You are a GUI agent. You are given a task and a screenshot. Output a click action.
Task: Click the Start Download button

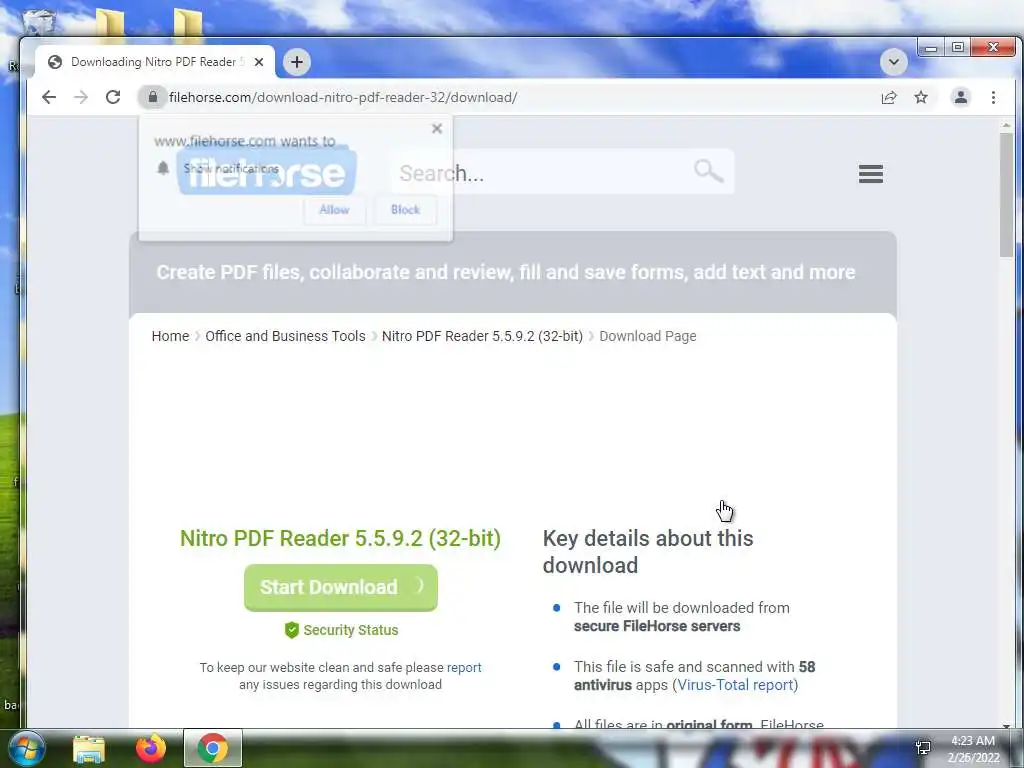pos(341,587)
